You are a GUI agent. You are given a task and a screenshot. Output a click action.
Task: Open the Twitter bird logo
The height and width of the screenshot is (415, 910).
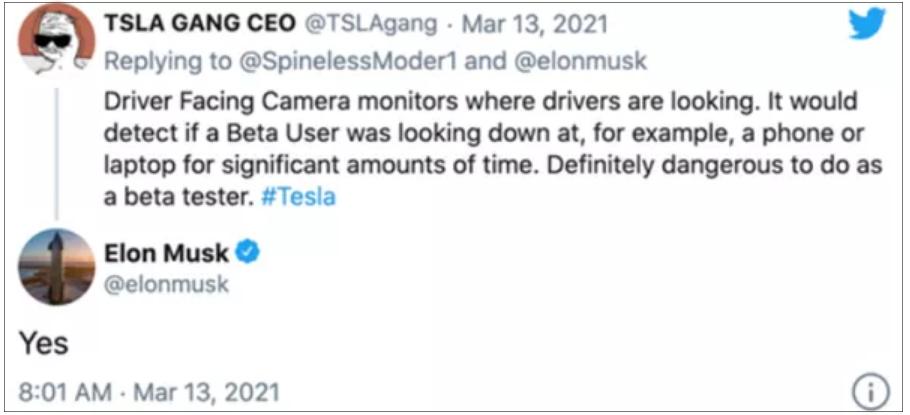coord(867,26)
